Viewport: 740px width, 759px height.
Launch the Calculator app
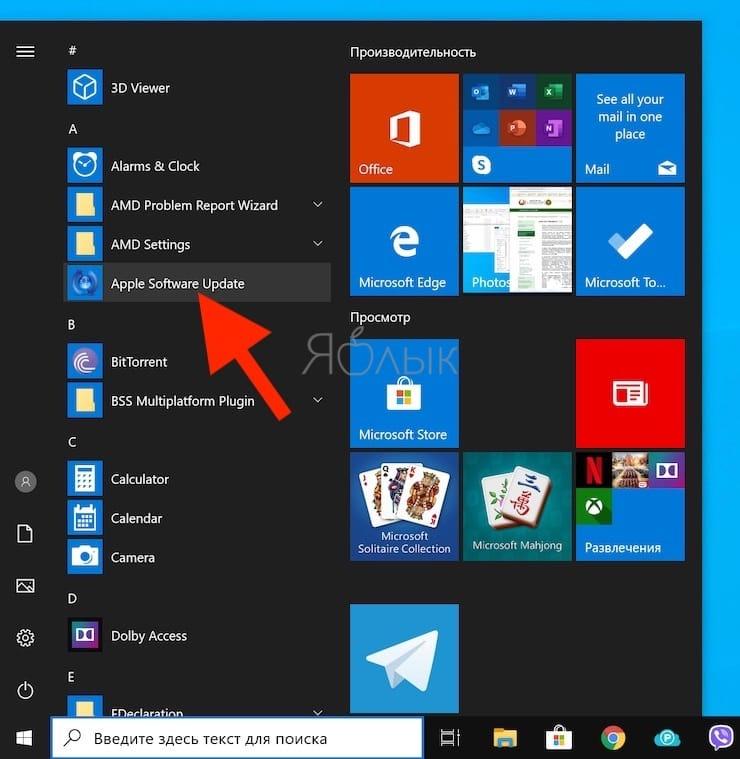pyautogui.click(x=196, y=479)
